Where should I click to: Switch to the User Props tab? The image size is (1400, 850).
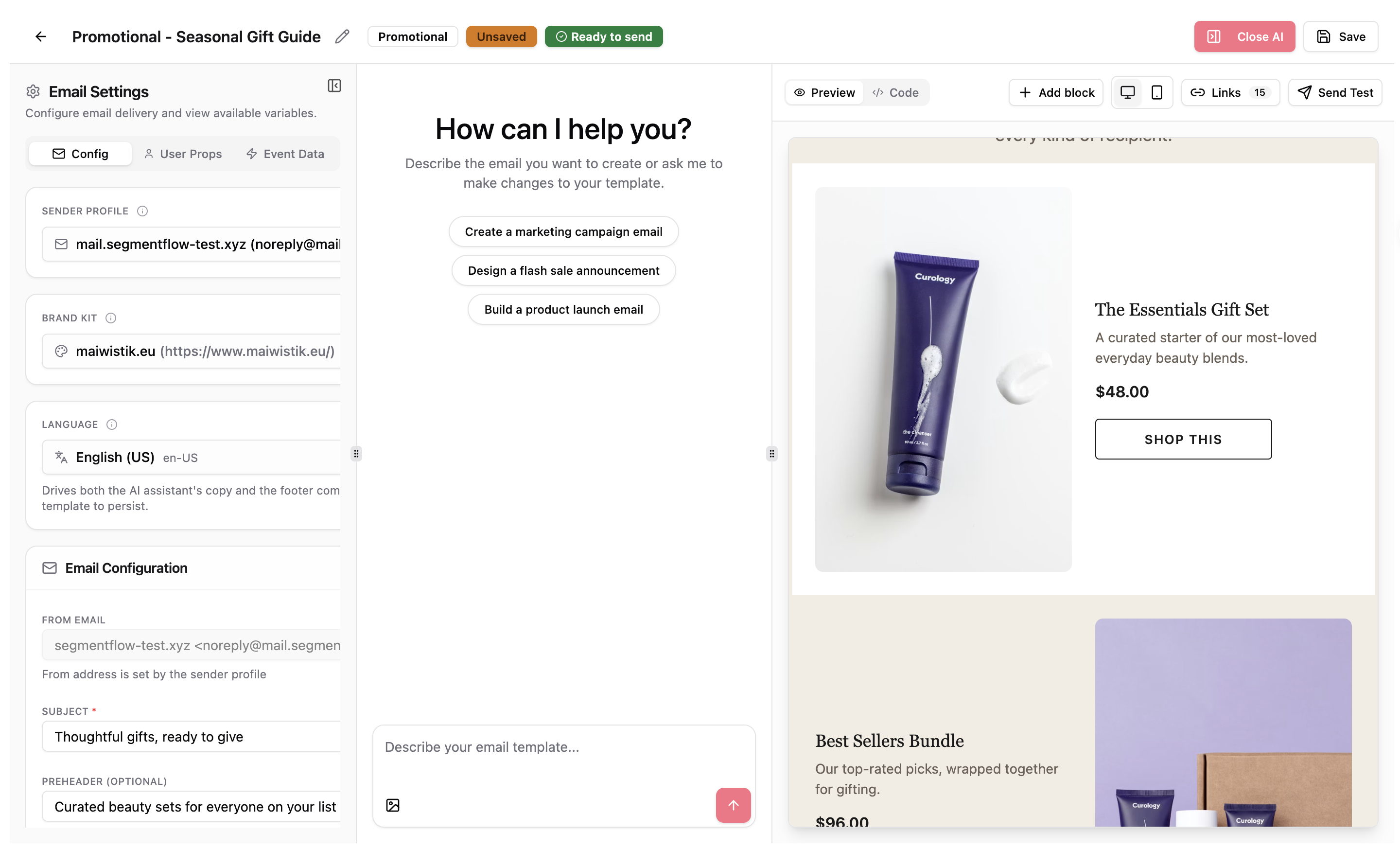183,154
